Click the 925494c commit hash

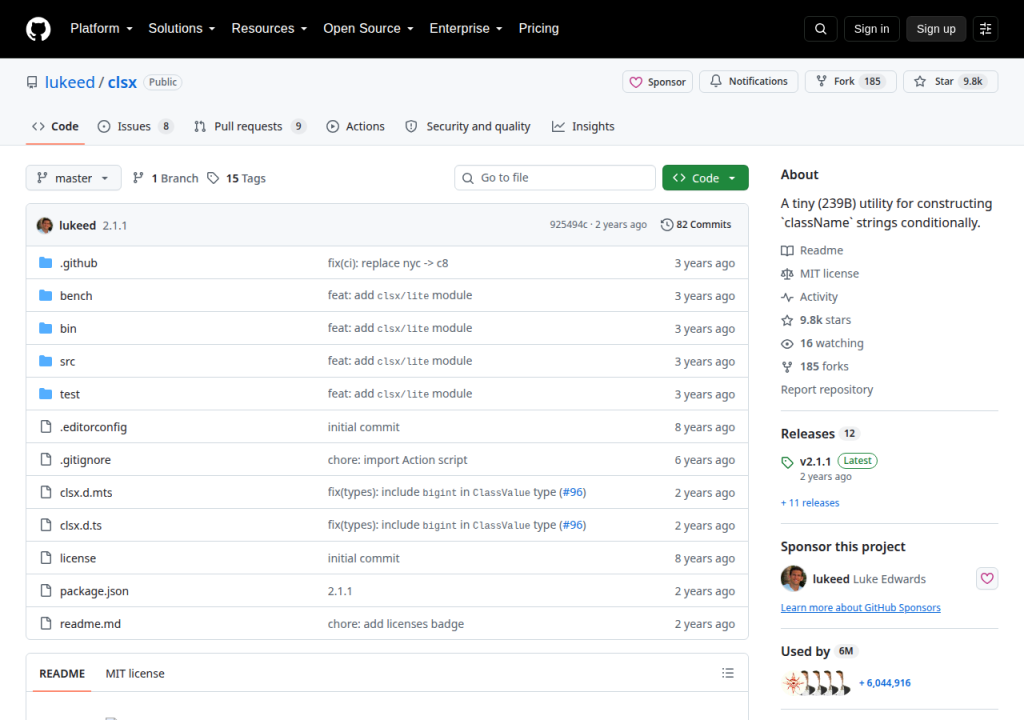click(568, 225)
